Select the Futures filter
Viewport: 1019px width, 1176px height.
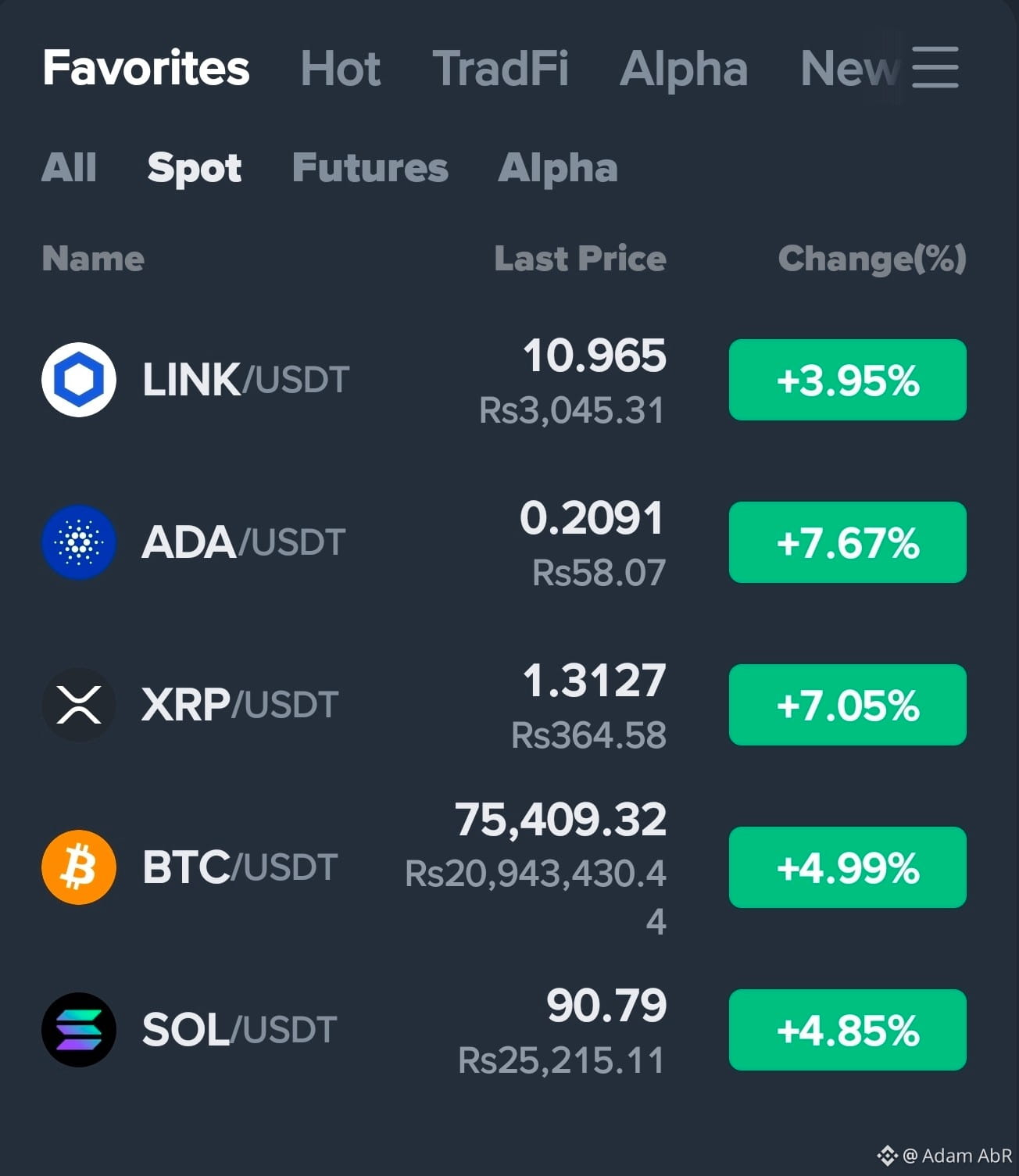370,167
